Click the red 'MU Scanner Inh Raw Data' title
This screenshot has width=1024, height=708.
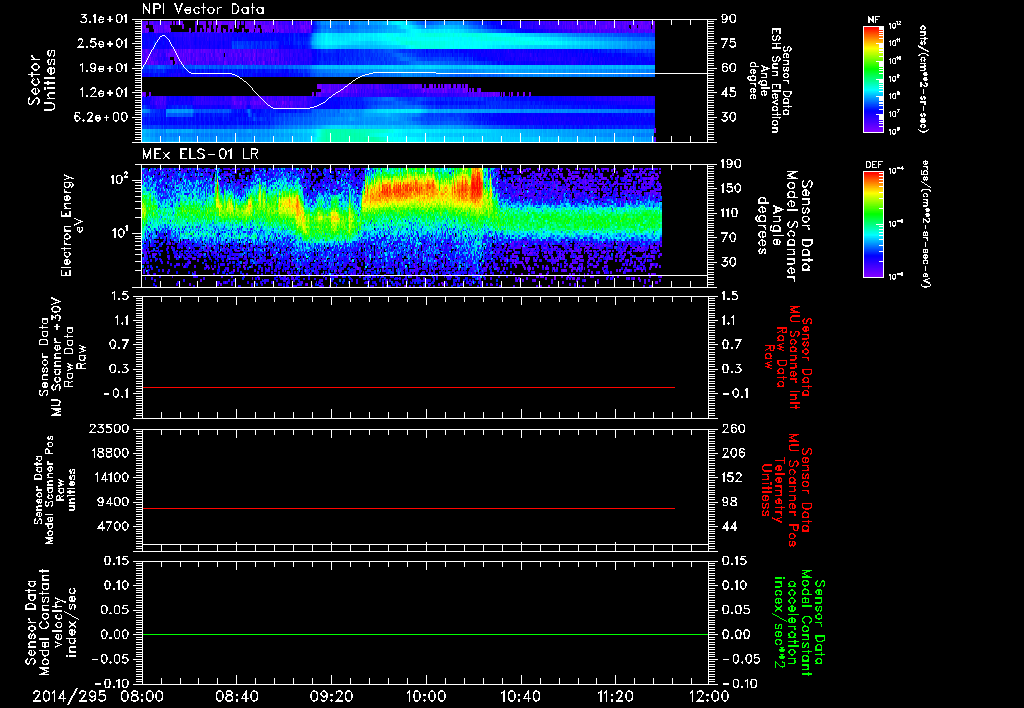pos(787,357)
